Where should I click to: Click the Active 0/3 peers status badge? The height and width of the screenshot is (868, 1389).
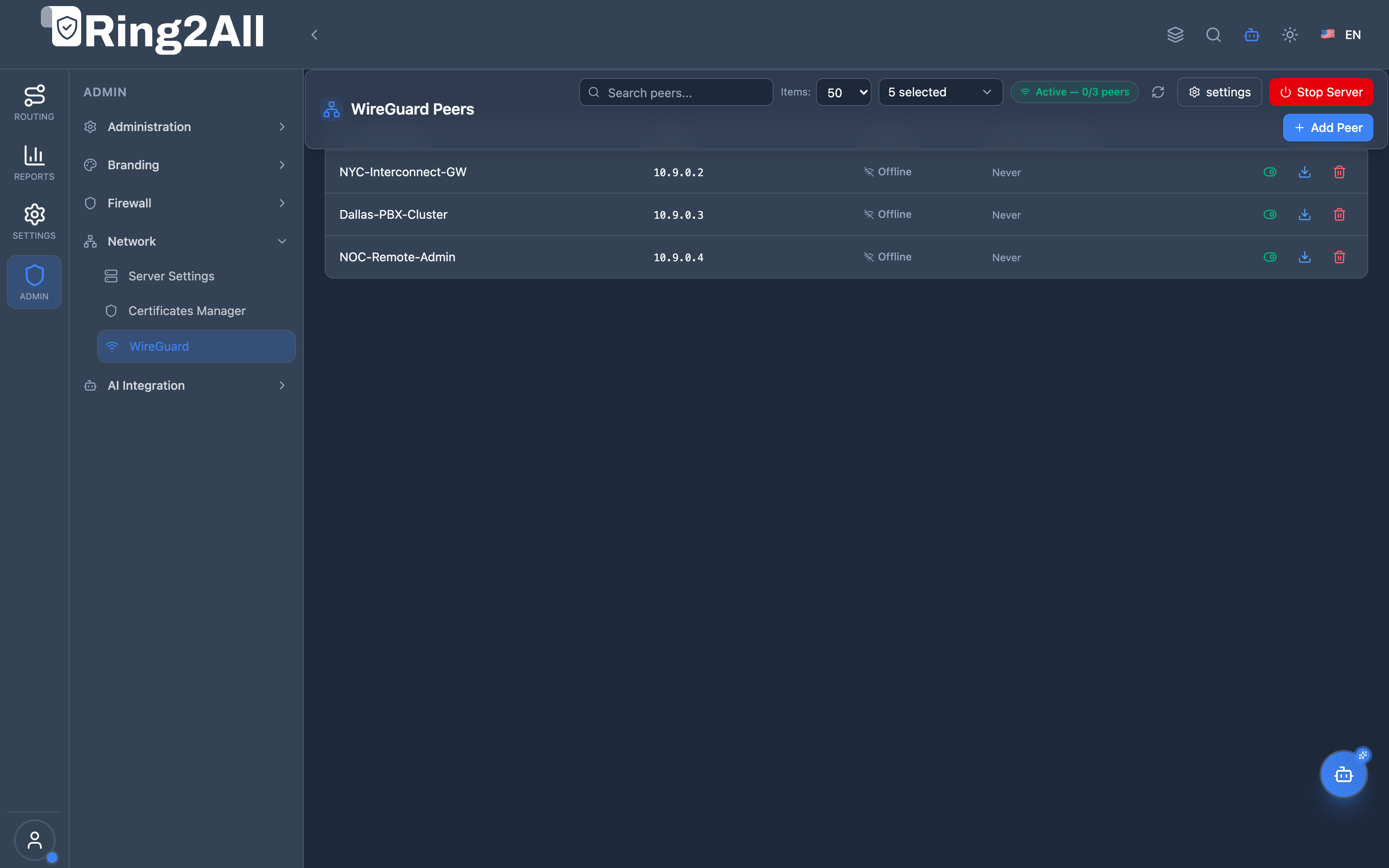pyautogui.click(x=1074, y=92)
